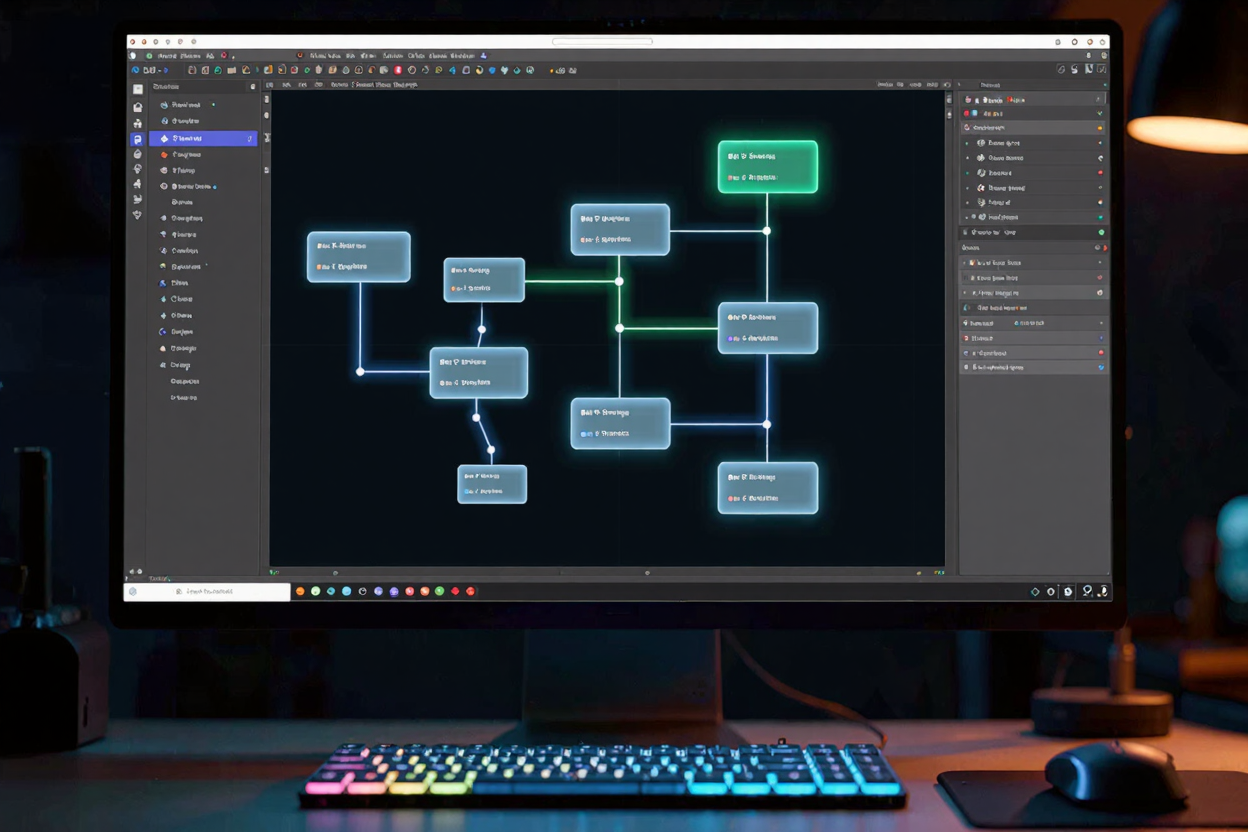Enable the teal dot next to the first left-panel entry
Screen dimensions: 1248x832
tap(213, 104)
